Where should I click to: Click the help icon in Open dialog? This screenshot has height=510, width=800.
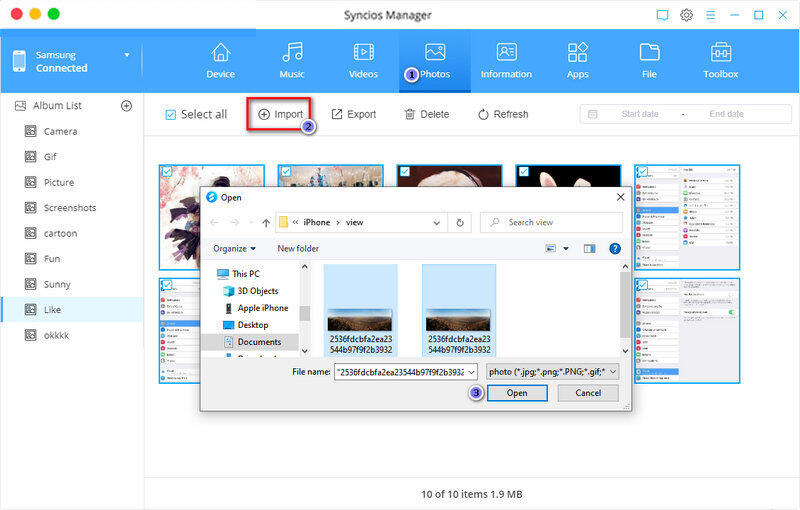click(x=615, y=248)
